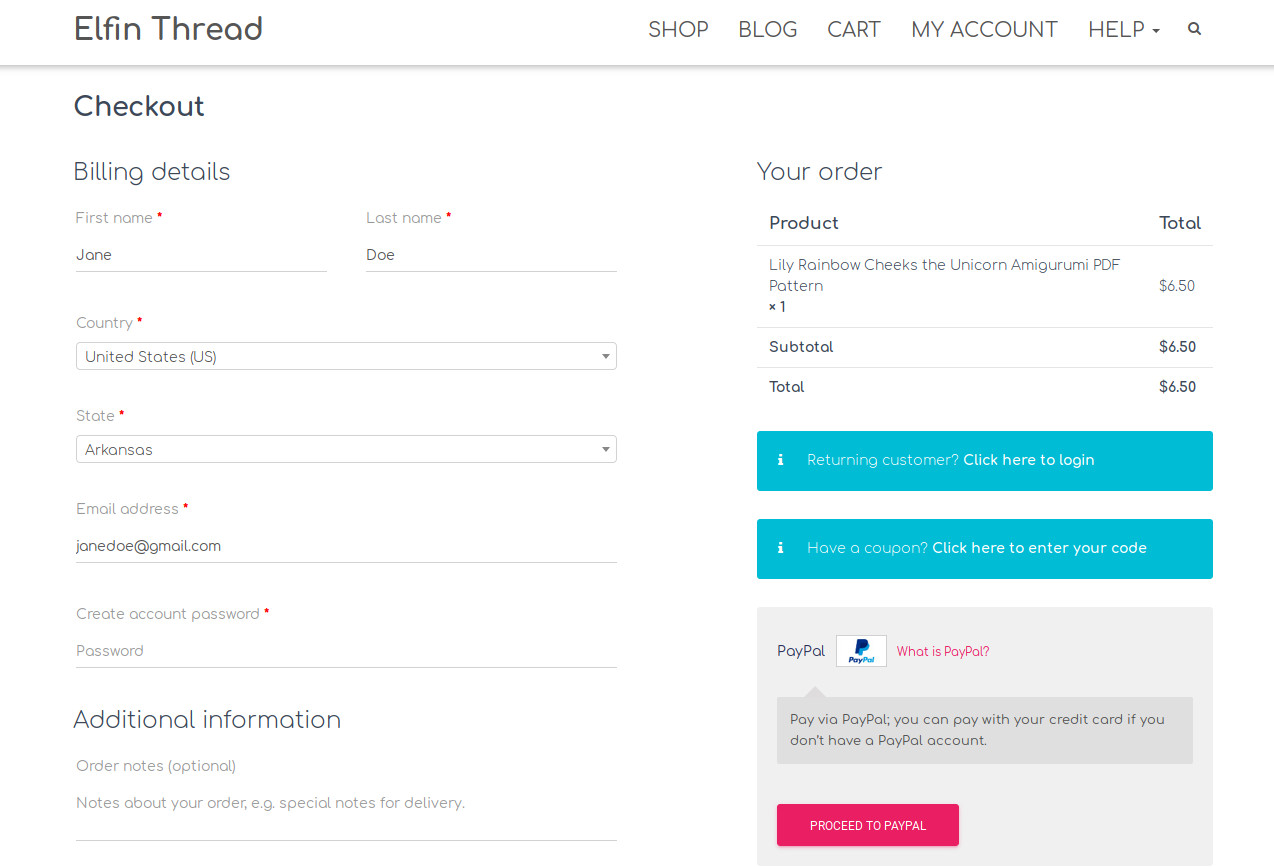Click the Subtotal row label
This screenshot has width=1274, height=867.
coord(801,347)
